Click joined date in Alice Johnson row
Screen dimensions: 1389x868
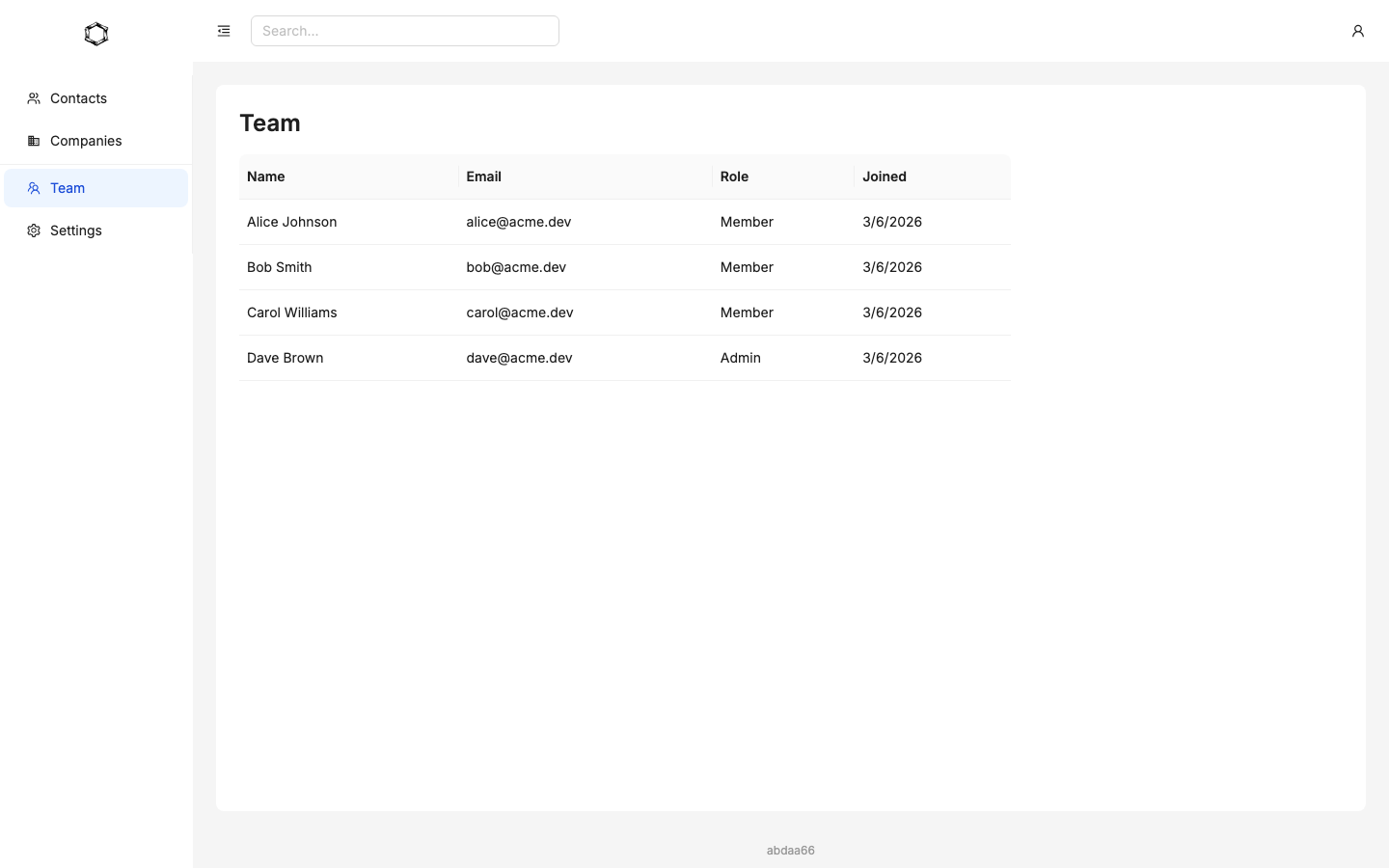892,222
